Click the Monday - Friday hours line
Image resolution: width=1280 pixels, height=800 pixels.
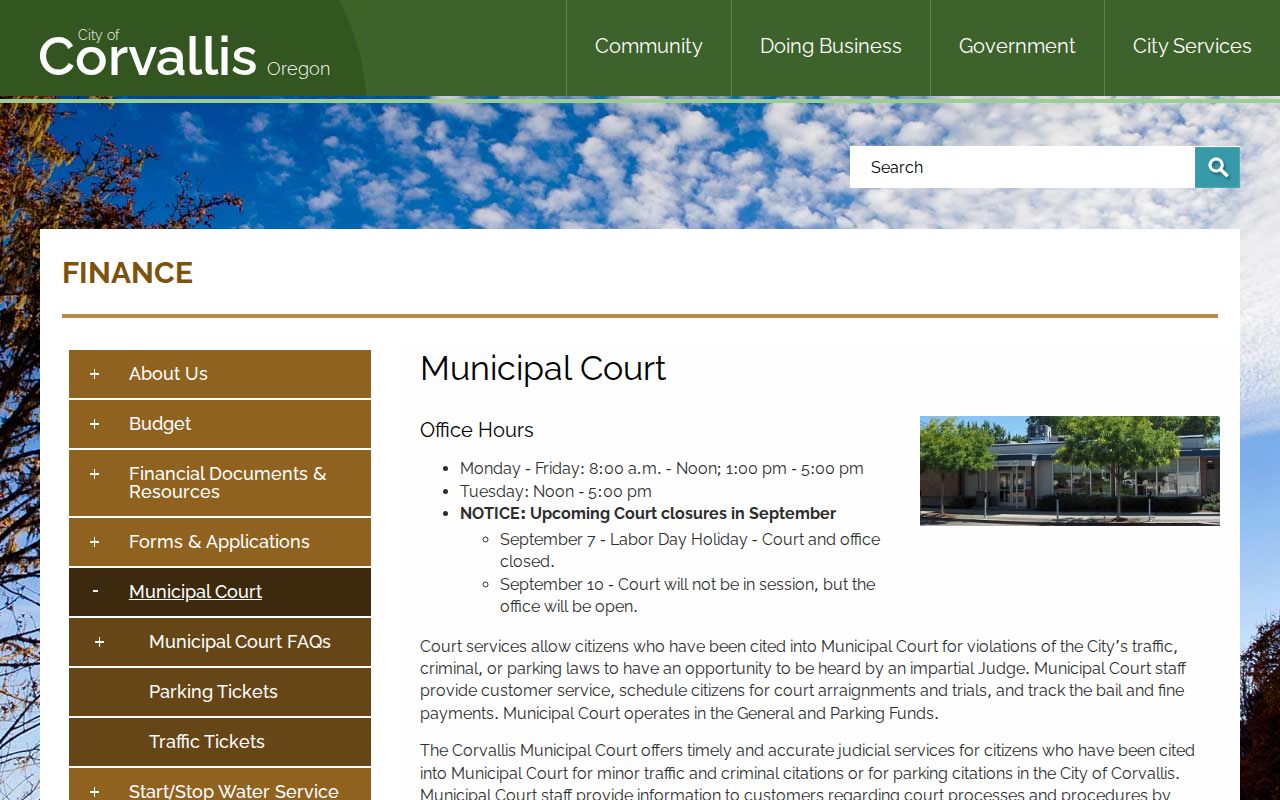(x=662, y=468)
